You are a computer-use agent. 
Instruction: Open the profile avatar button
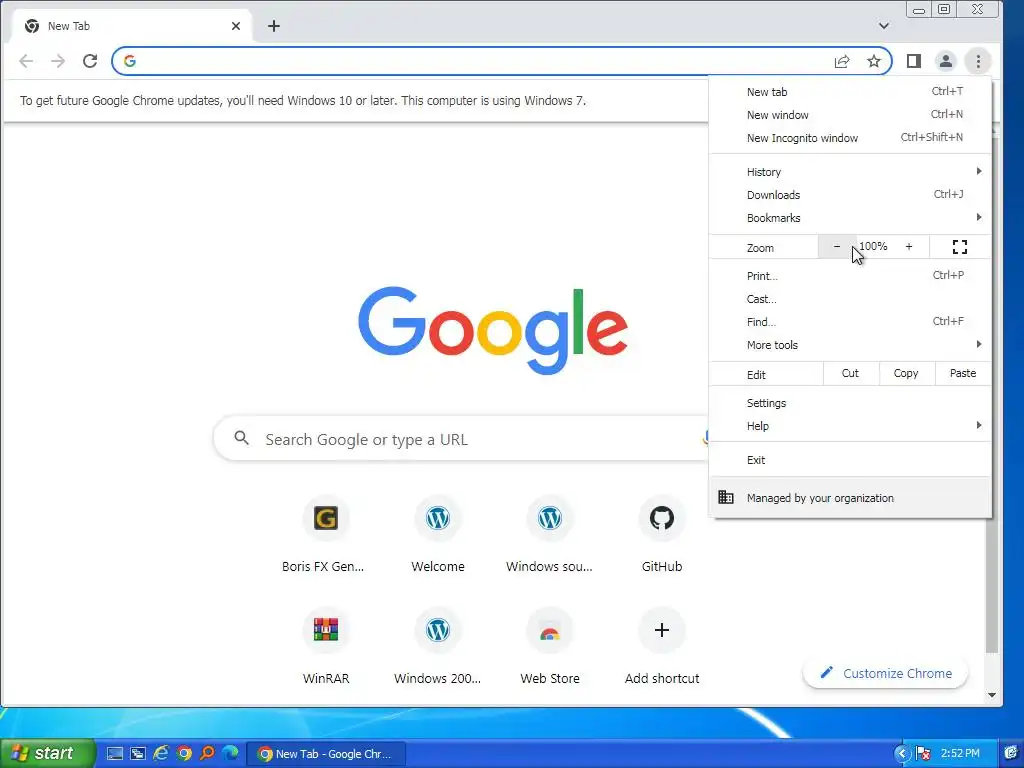[x=946, y=61]
